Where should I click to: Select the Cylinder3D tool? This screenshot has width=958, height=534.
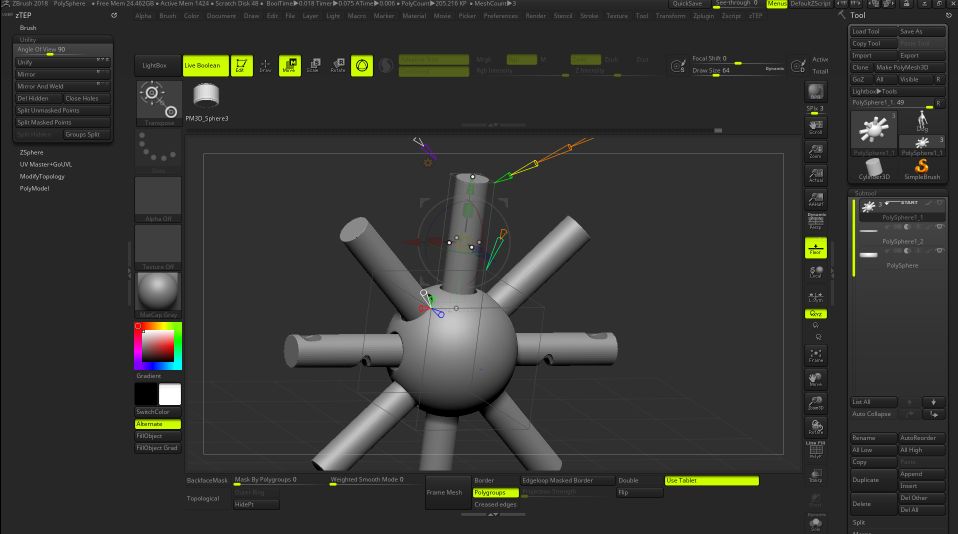(x=874, y=169)
